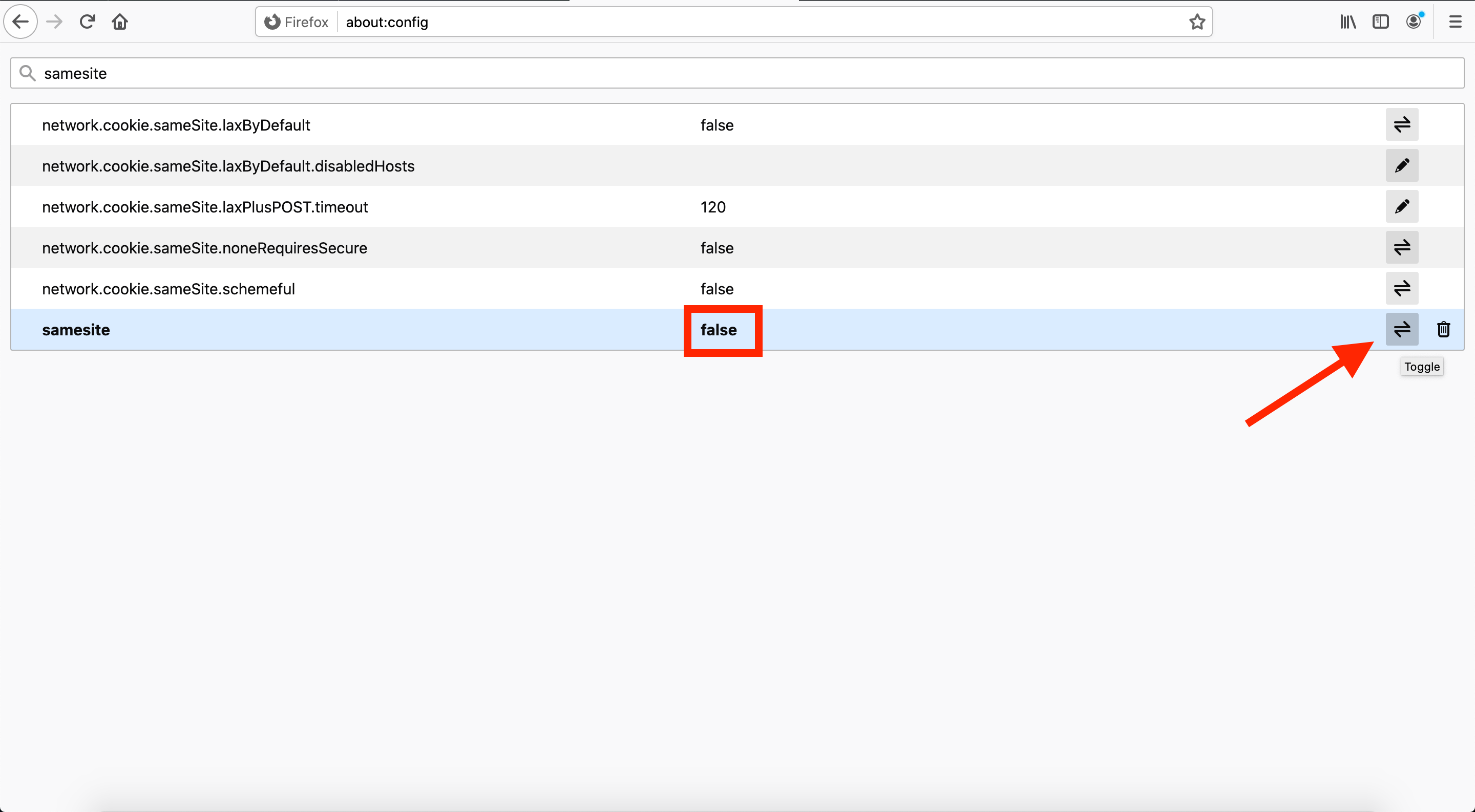Bookmark this page with the star icon
1475x812 pixels.
[1197, 22]
